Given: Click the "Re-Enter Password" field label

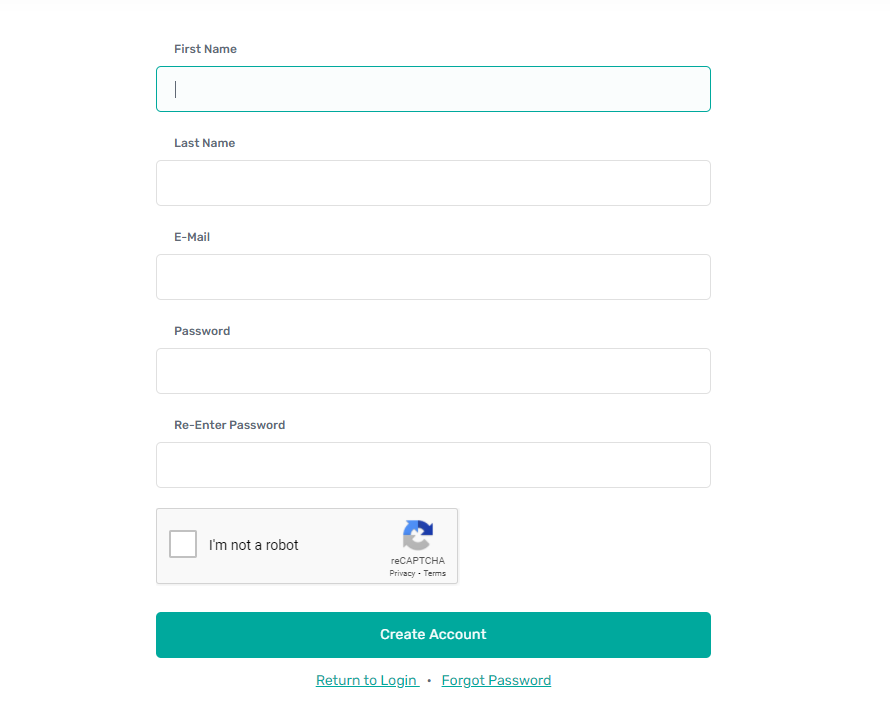Looking at the screenshot, I should click(x=229, y=425).
